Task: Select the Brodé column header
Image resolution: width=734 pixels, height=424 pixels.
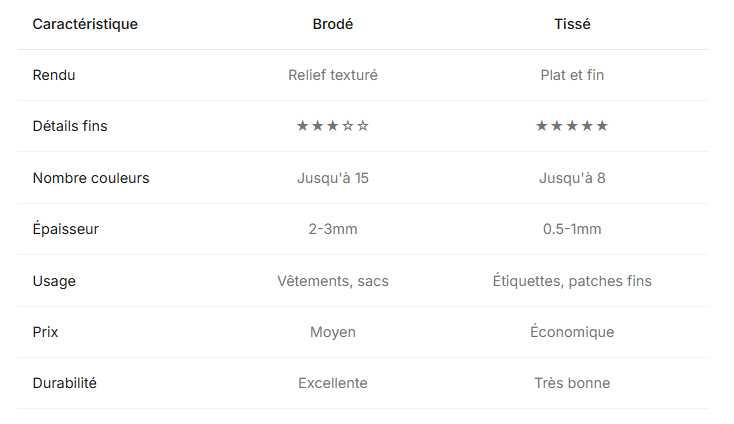Action: 333,24
